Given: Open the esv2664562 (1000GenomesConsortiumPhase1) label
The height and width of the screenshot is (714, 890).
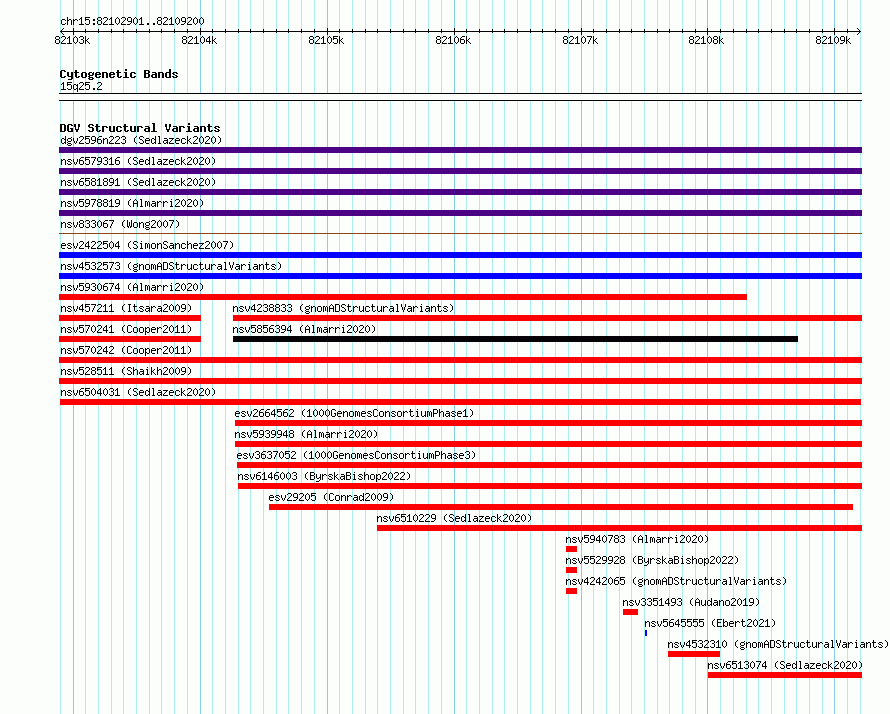Looking at the screenshot, I should [354, 413].
